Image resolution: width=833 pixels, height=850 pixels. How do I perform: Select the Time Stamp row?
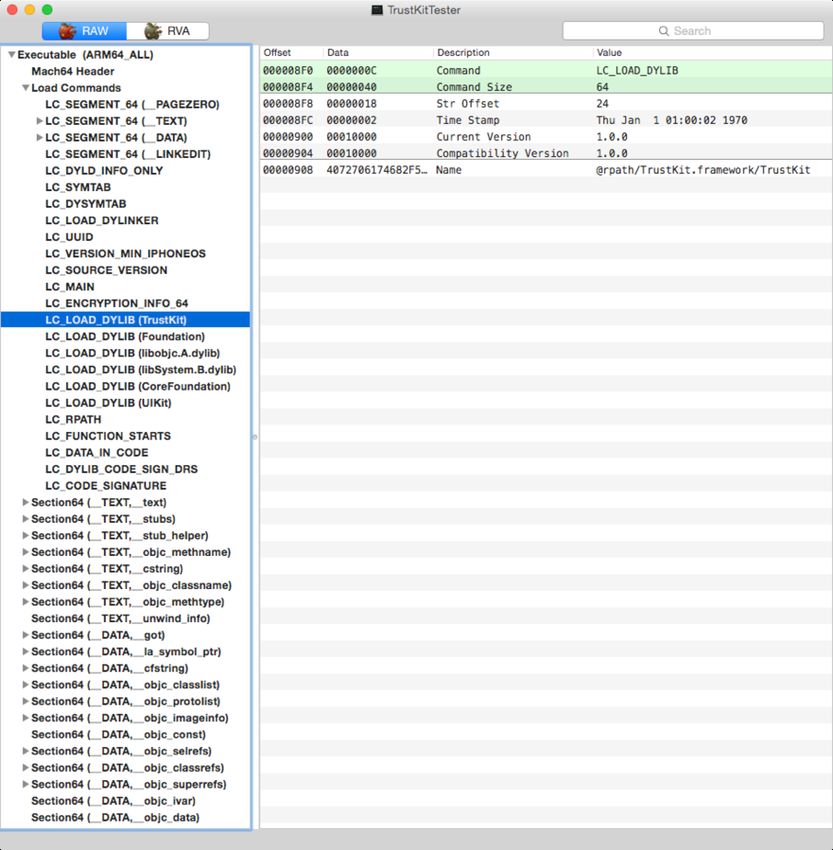coord(546,120)
